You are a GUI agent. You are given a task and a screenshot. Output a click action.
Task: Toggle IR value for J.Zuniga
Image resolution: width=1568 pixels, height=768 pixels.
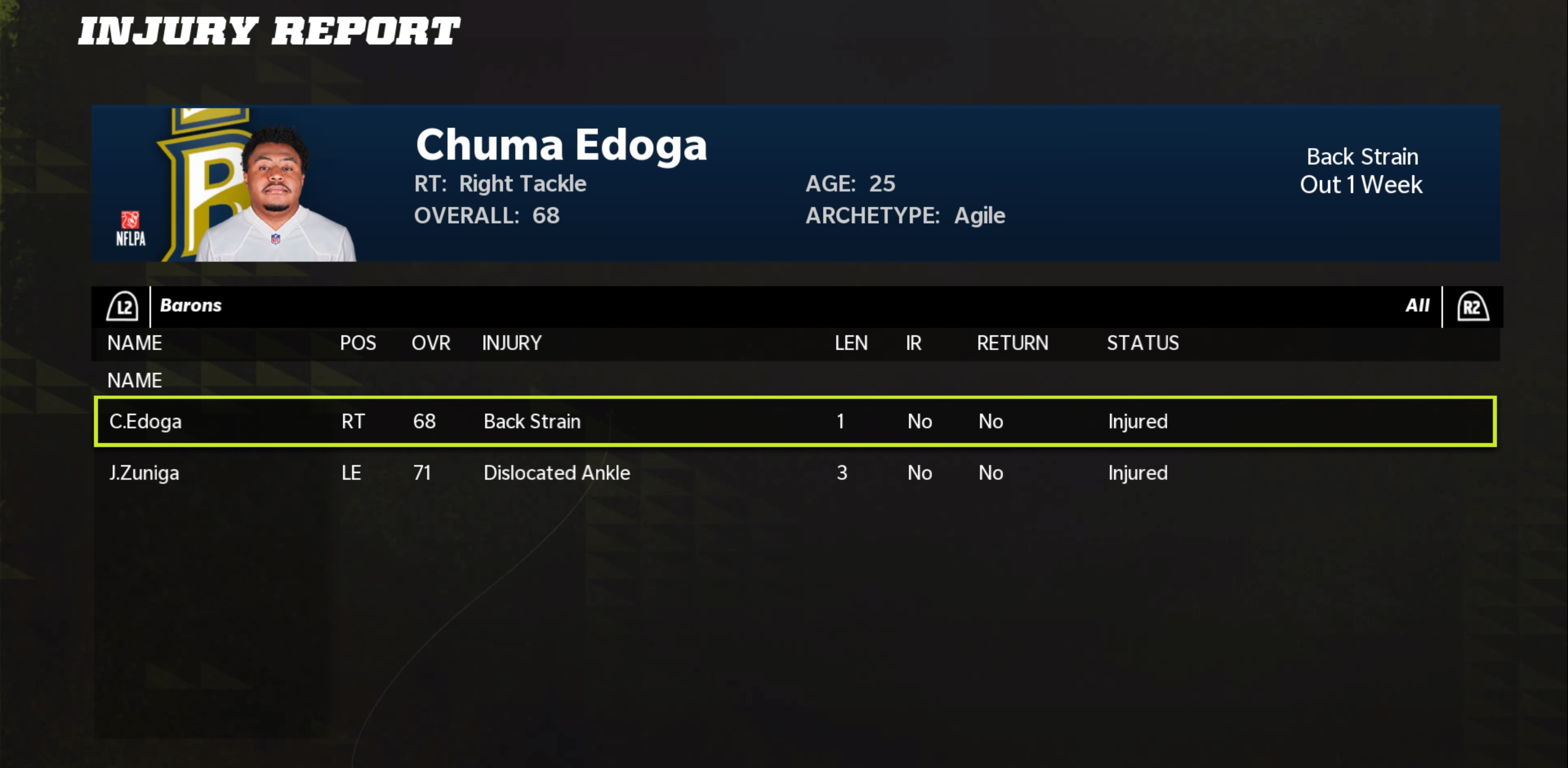[x=920, y=473]
